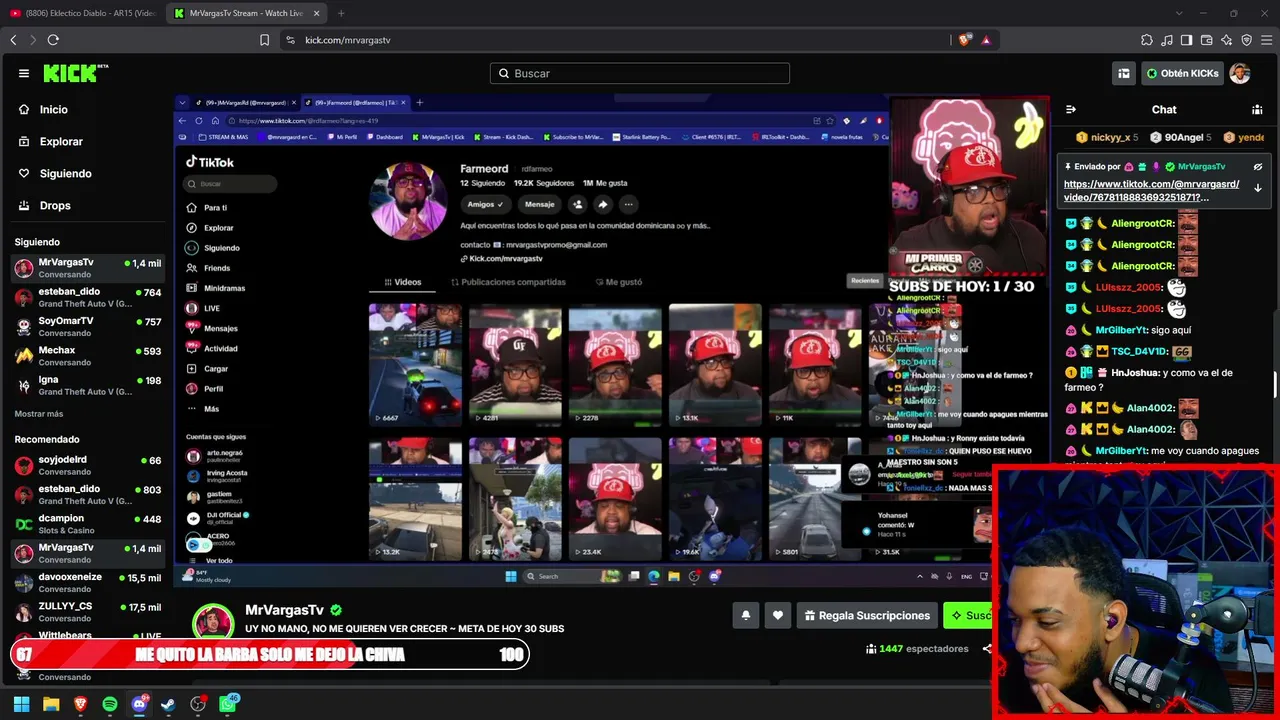
Task: Hide the pinned chat message
Action: point(1258,167)
